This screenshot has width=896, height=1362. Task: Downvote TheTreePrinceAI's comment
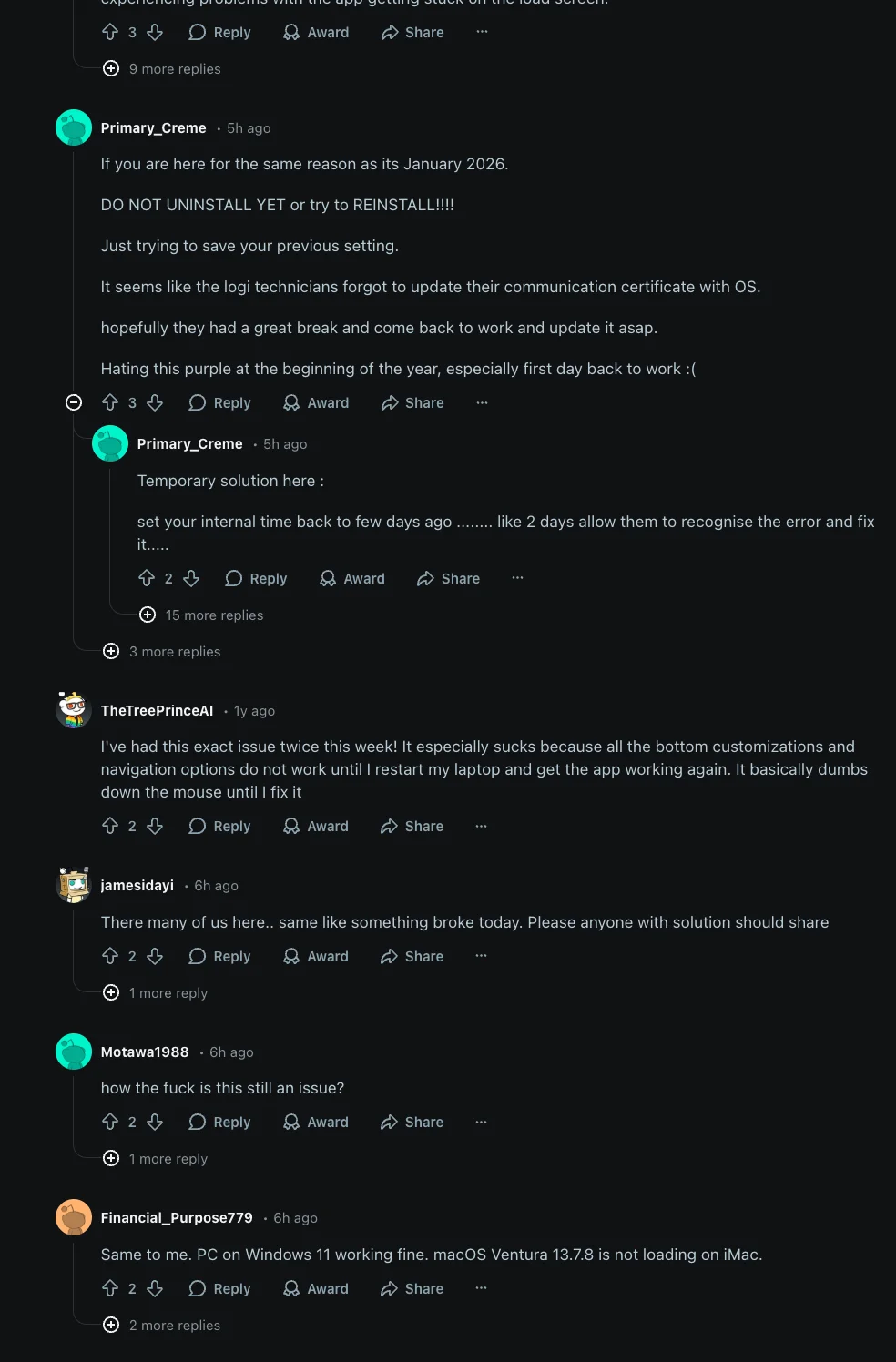(x=155, y=826)
